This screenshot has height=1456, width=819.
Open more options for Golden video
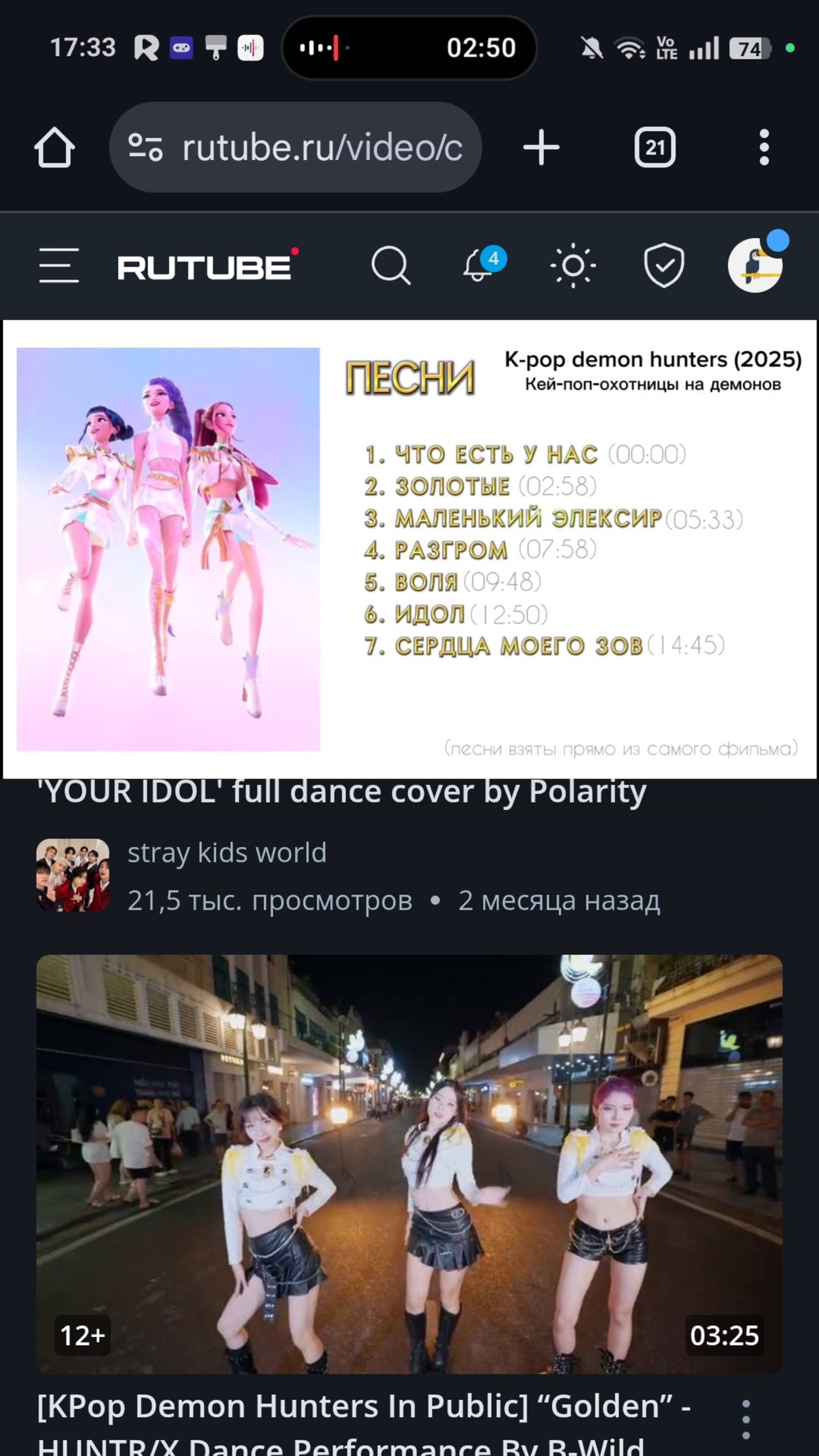[x=746, y=1420]
